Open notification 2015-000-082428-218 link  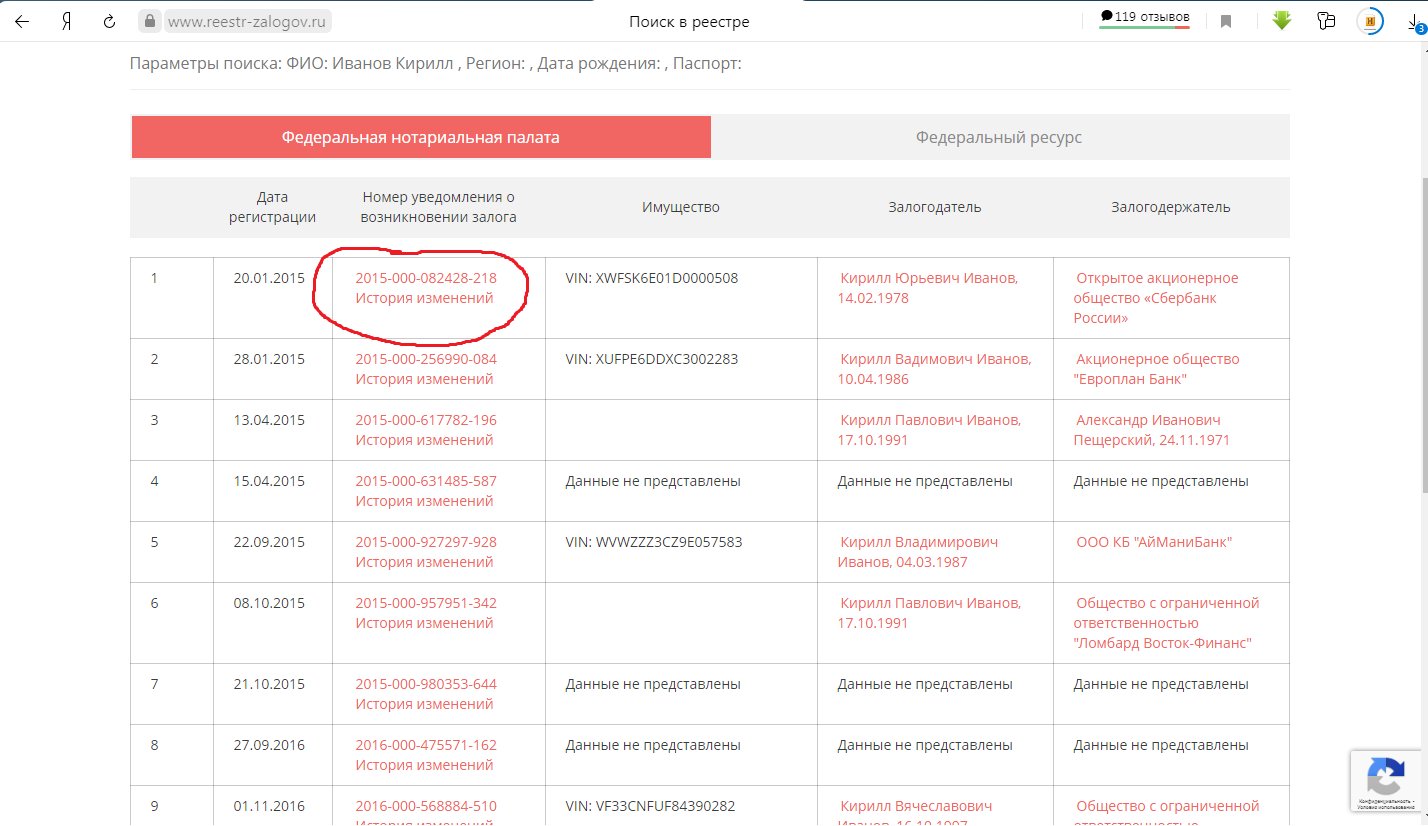426,278
